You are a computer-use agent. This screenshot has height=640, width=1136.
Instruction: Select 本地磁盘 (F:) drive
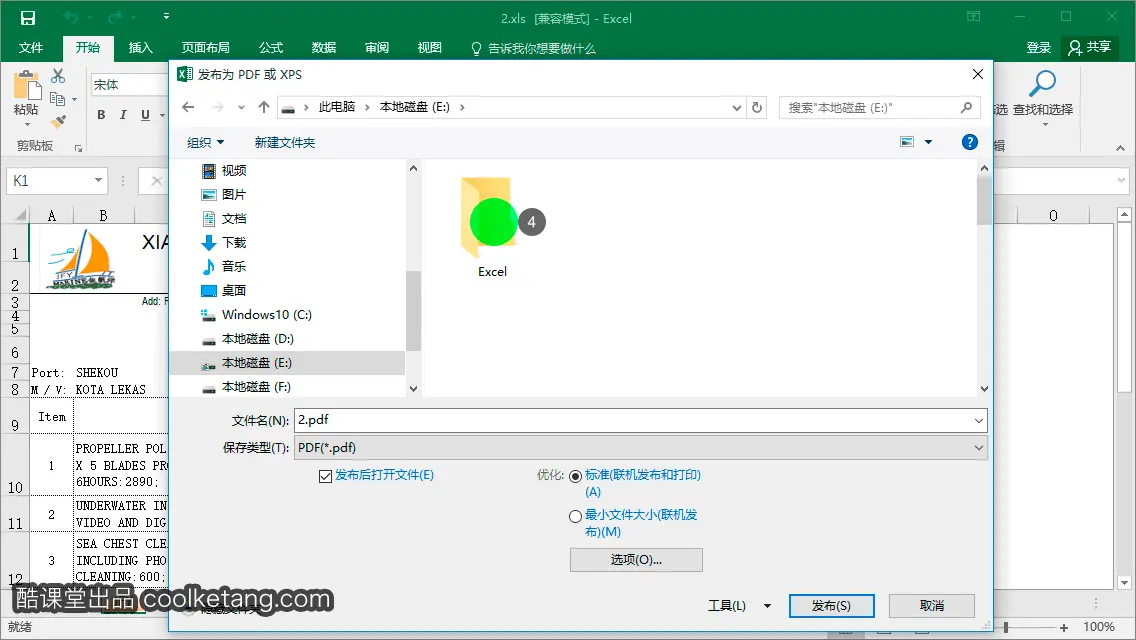(x=256, y=387)
